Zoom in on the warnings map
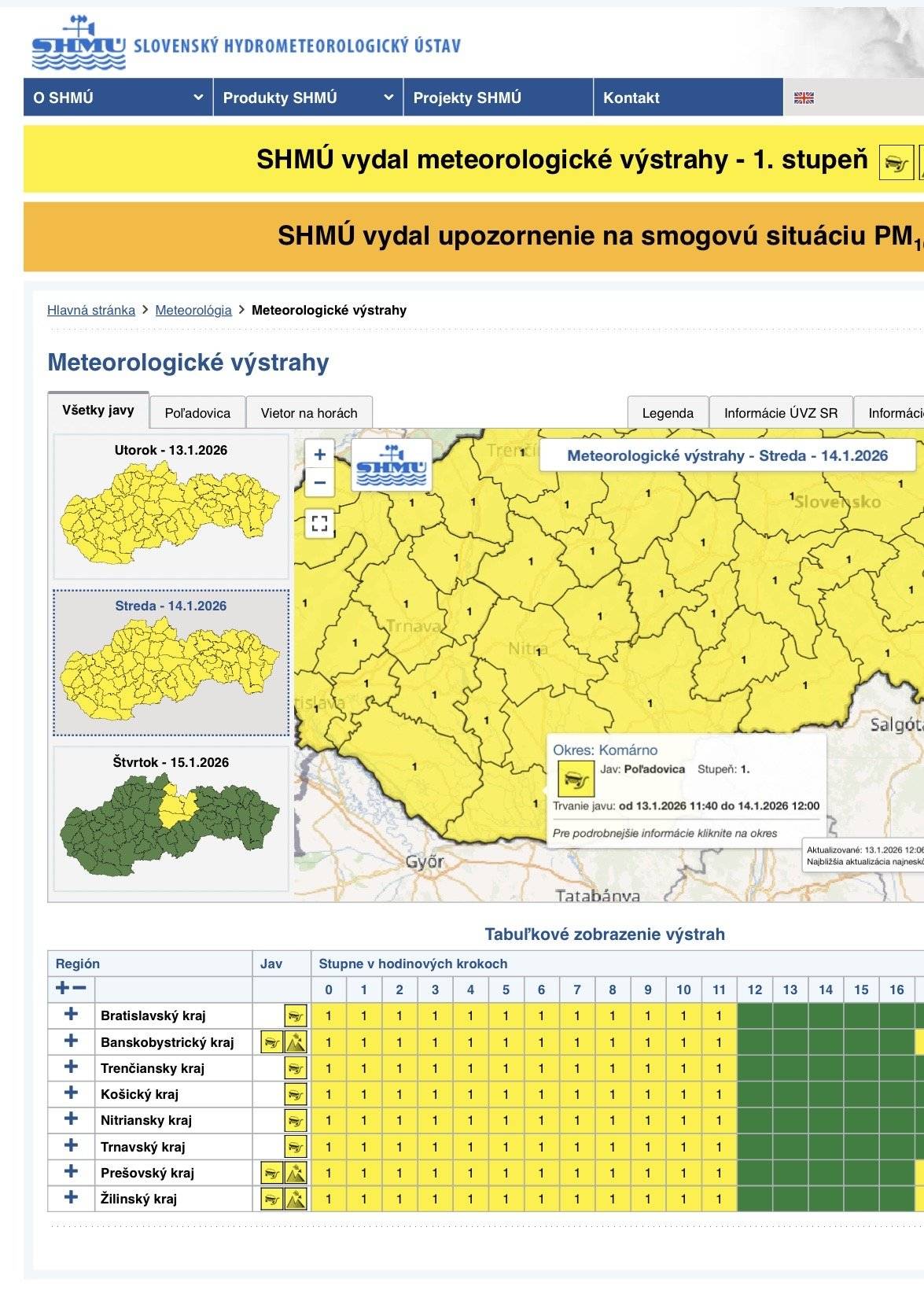Viewport: 924px width, 1301px height. coord(319,455)
